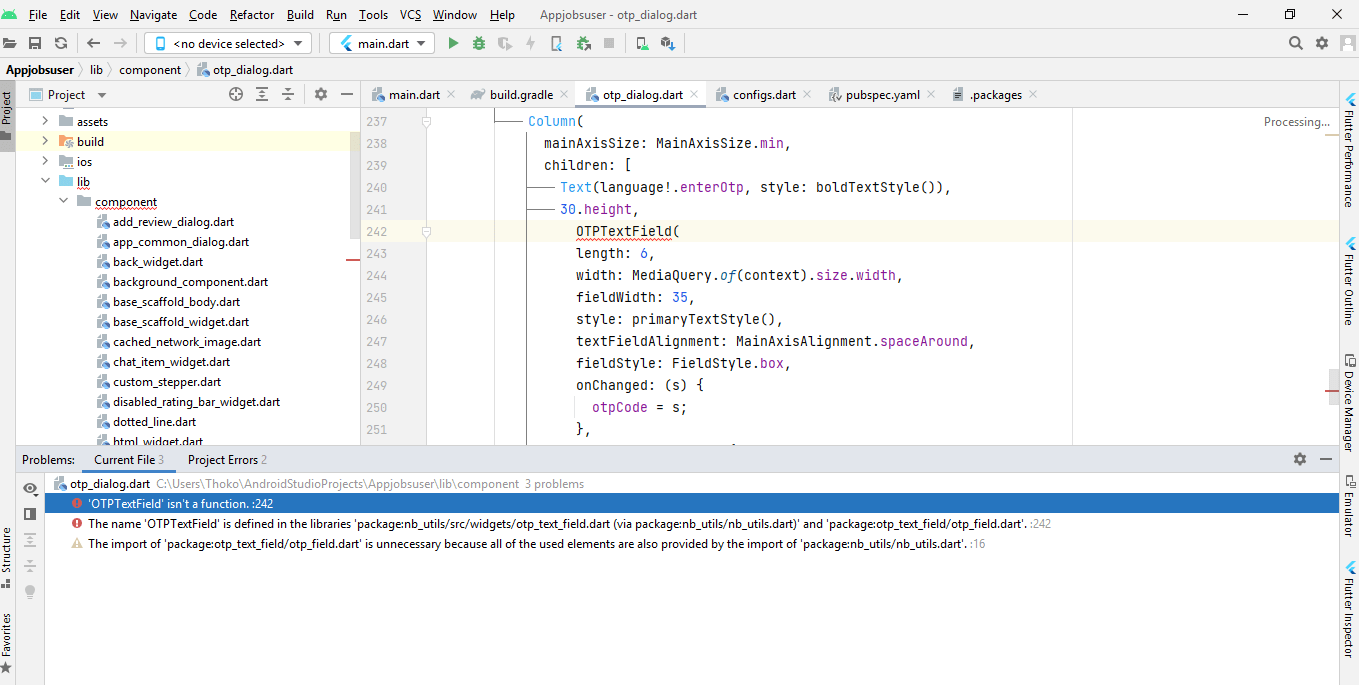The image size is (1359, 685).
Task: Toggle the preview pane icon in Problems
Action: (30, 513)
